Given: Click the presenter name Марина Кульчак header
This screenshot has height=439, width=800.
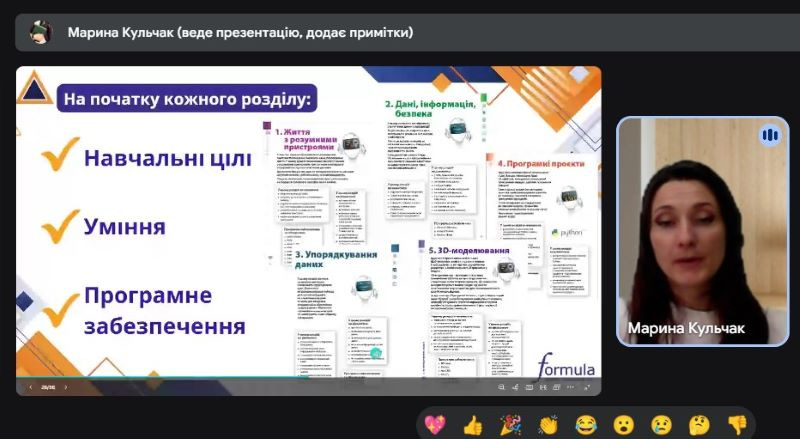Looking at the screenshot, I should tap(240, 32).
